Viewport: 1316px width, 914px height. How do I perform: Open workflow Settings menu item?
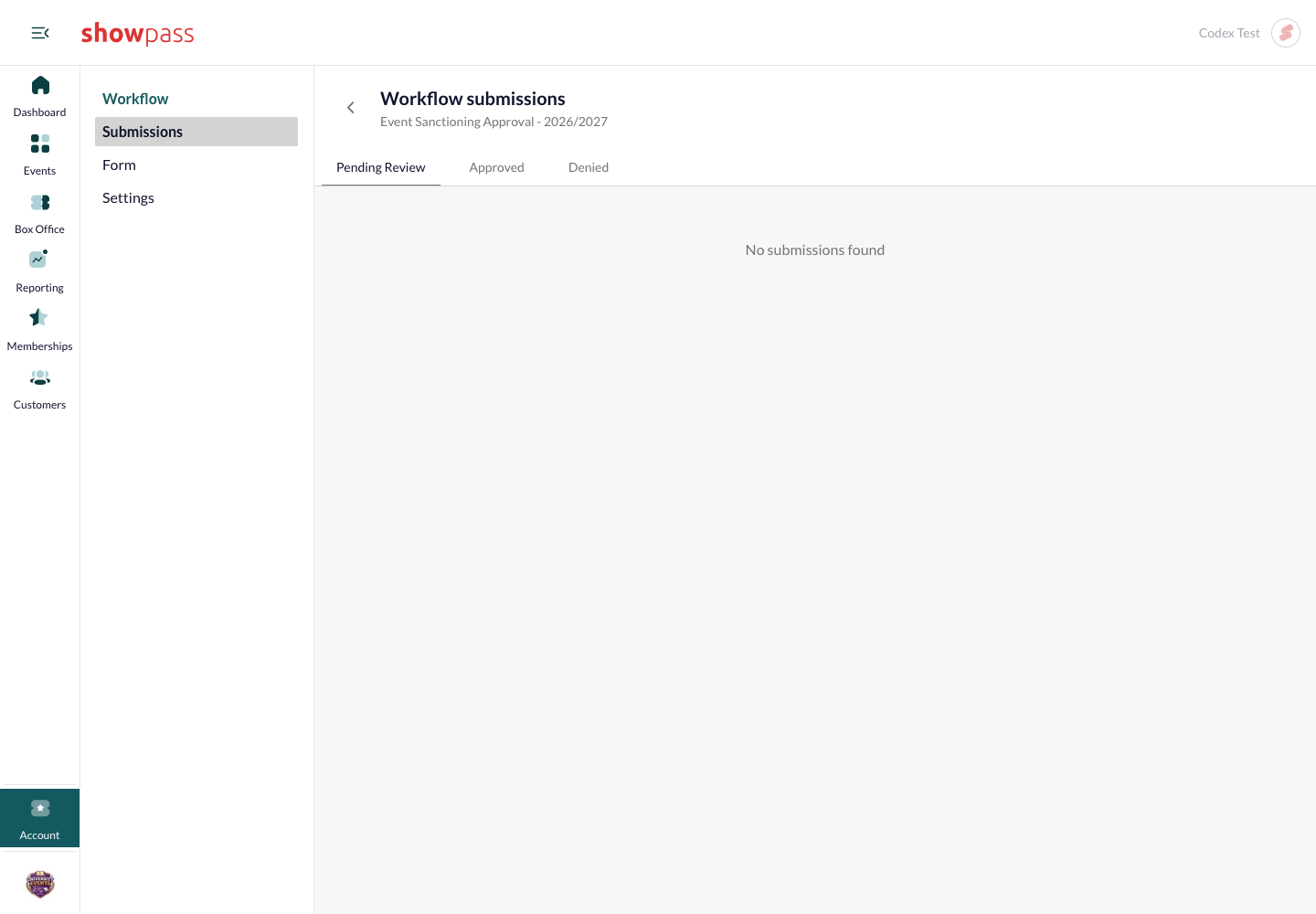pos(196,197)
